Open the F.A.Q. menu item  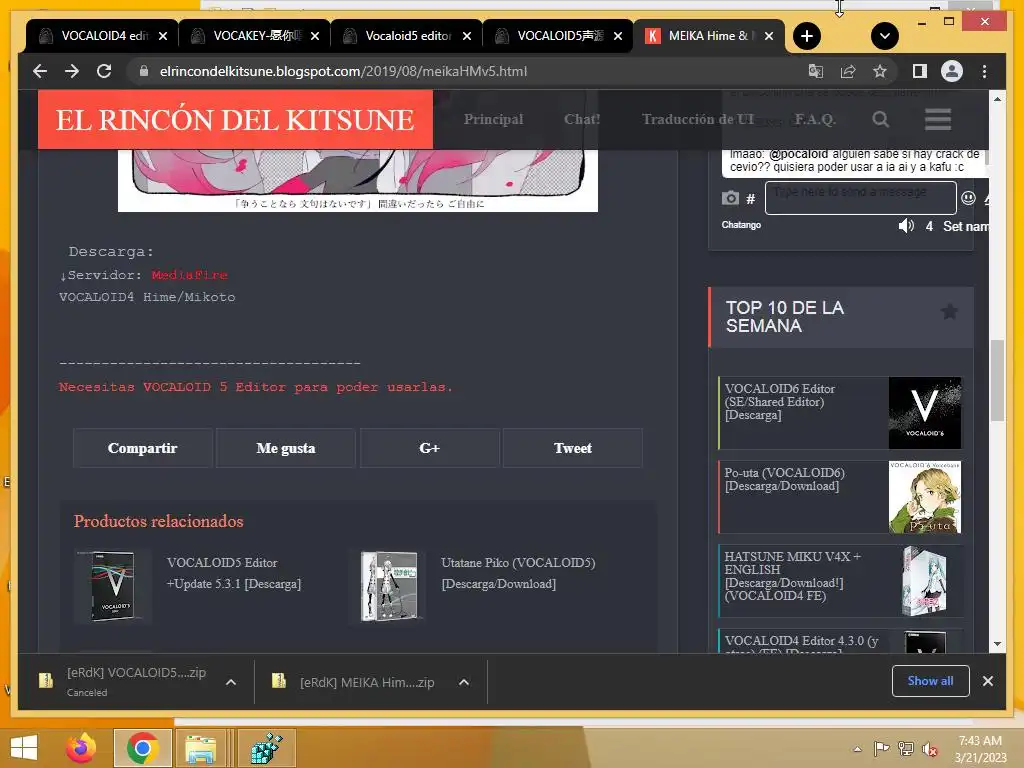point(815,120)
